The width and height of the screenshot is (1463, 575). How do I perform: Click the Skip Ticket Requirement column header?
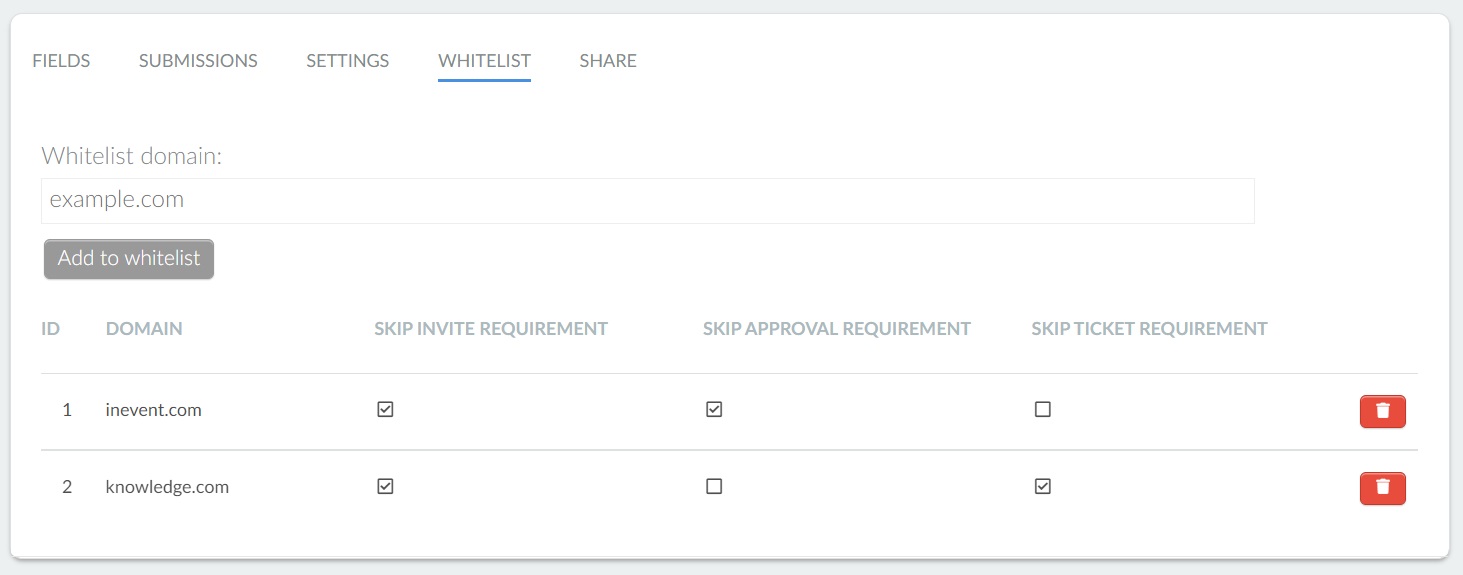tap(1149, 328)
